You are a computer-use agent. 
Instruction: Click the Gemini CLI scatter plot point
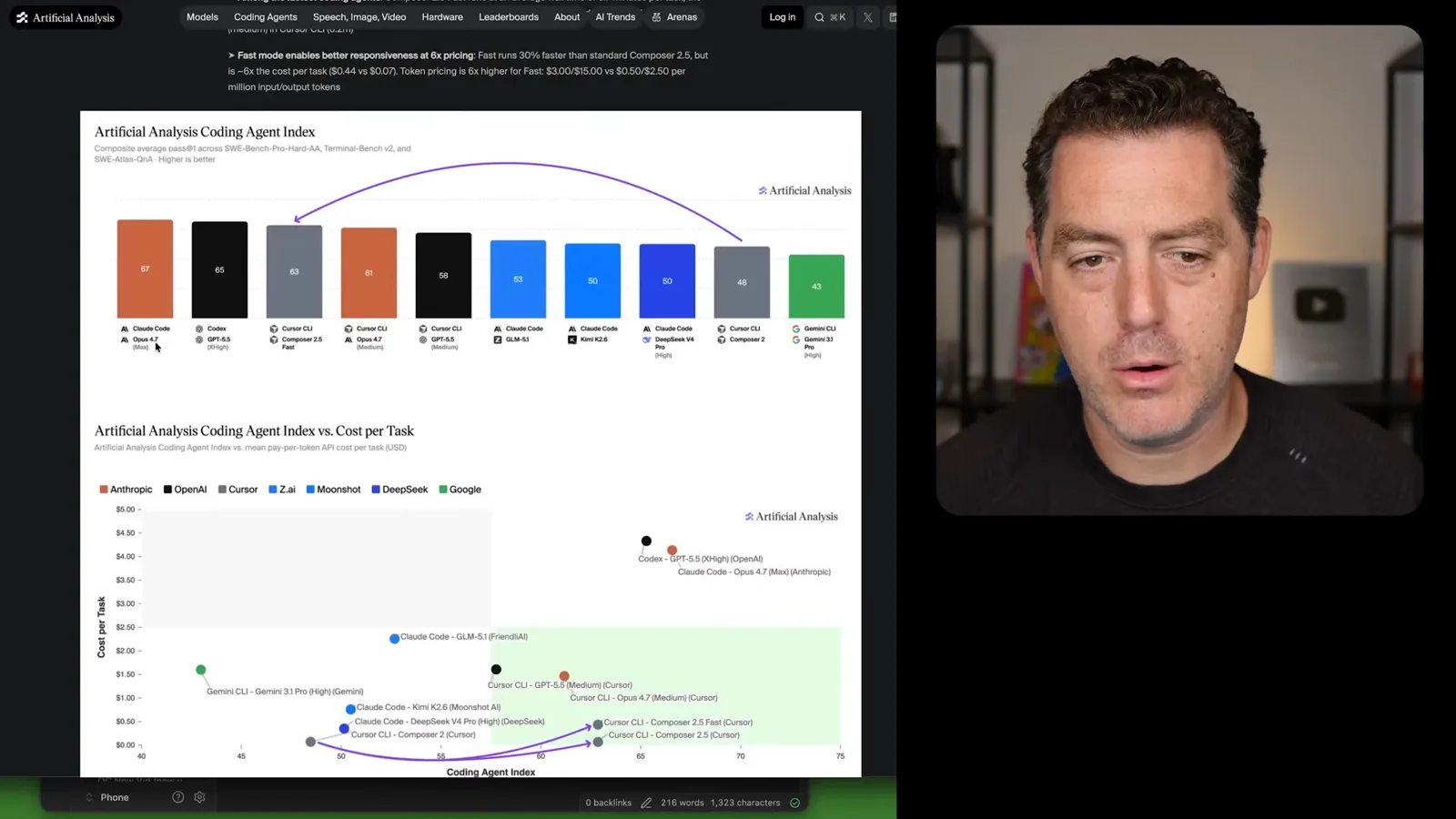[201, 670]
